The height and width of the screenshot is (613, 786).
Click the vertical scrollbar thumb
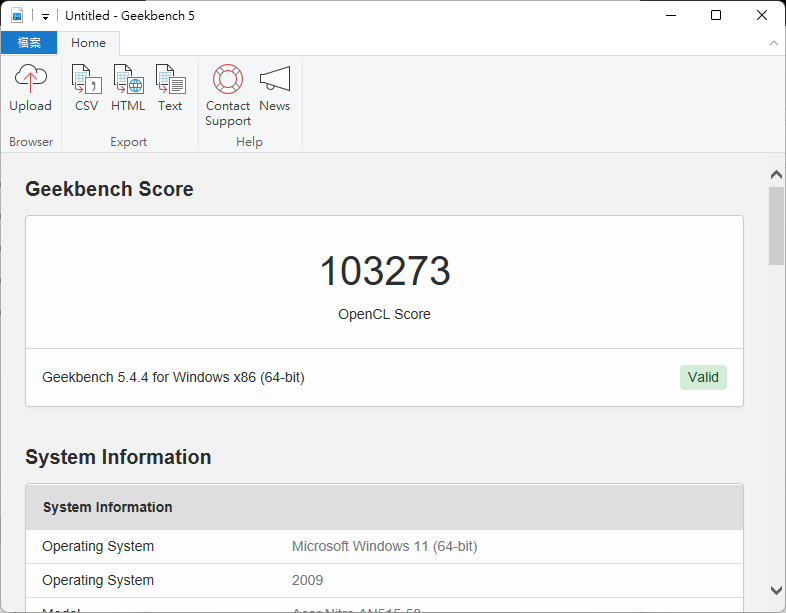click(x=776, y=226)
